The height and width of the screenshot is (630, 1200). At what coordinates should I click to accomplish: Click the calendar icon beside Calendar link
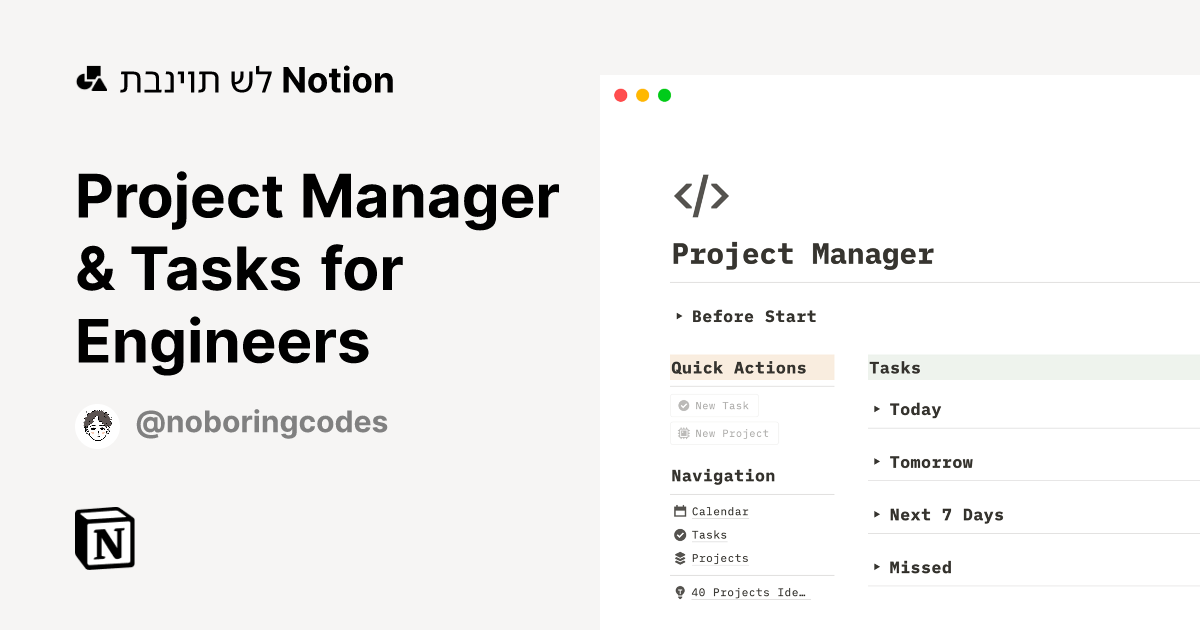(x=679, y=511)
